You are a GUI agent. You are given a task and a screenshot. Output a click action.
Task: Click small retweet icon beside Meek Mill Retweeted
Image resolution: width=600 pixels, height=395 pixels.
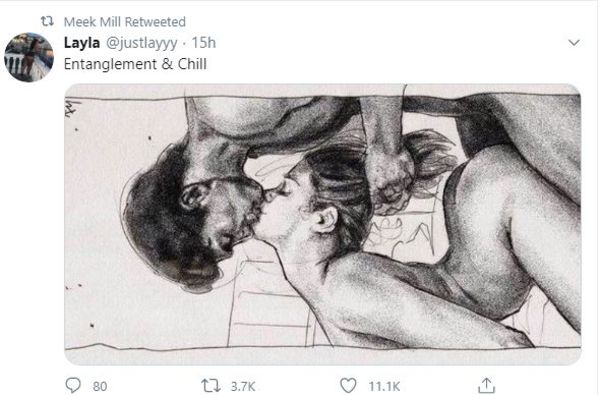(x=47, y=22)
